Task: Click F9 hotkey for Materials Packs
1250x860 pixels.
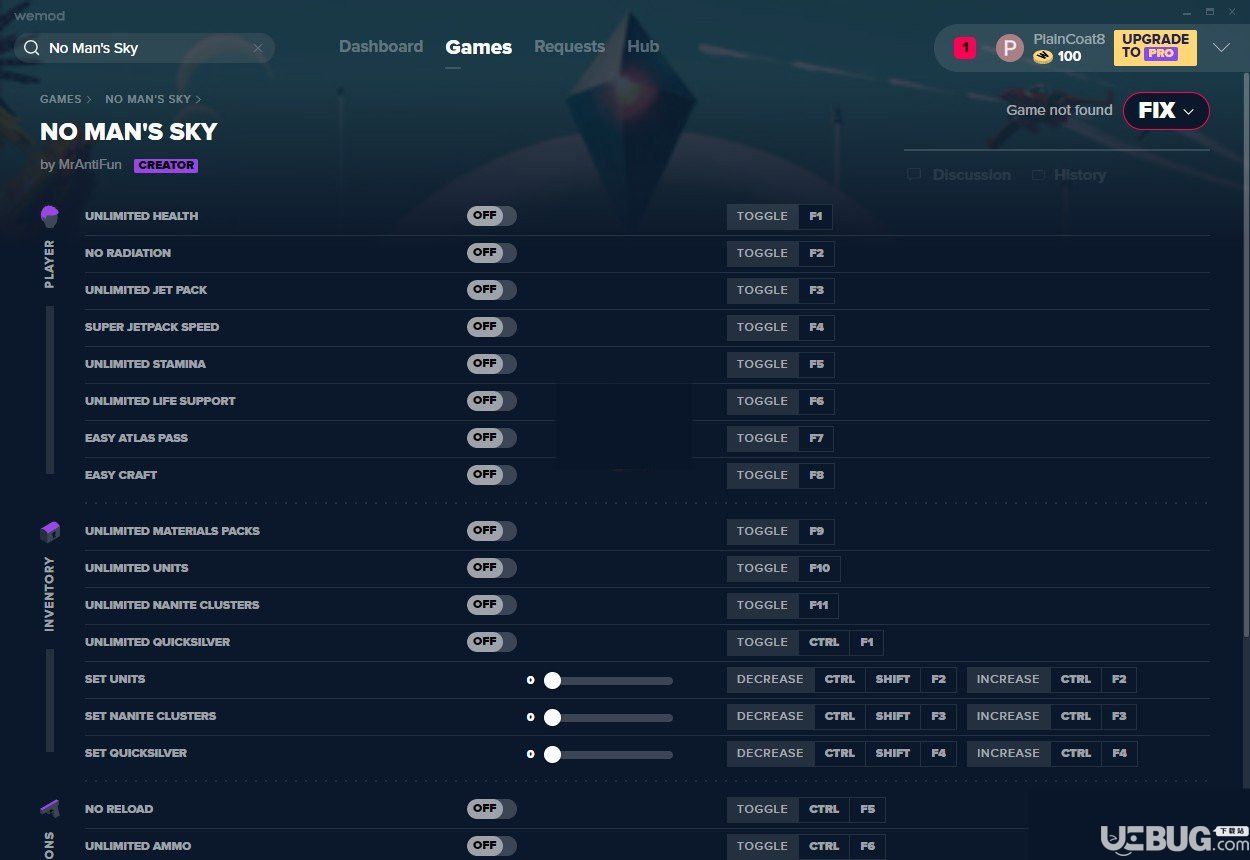Action: click(816, 531)
